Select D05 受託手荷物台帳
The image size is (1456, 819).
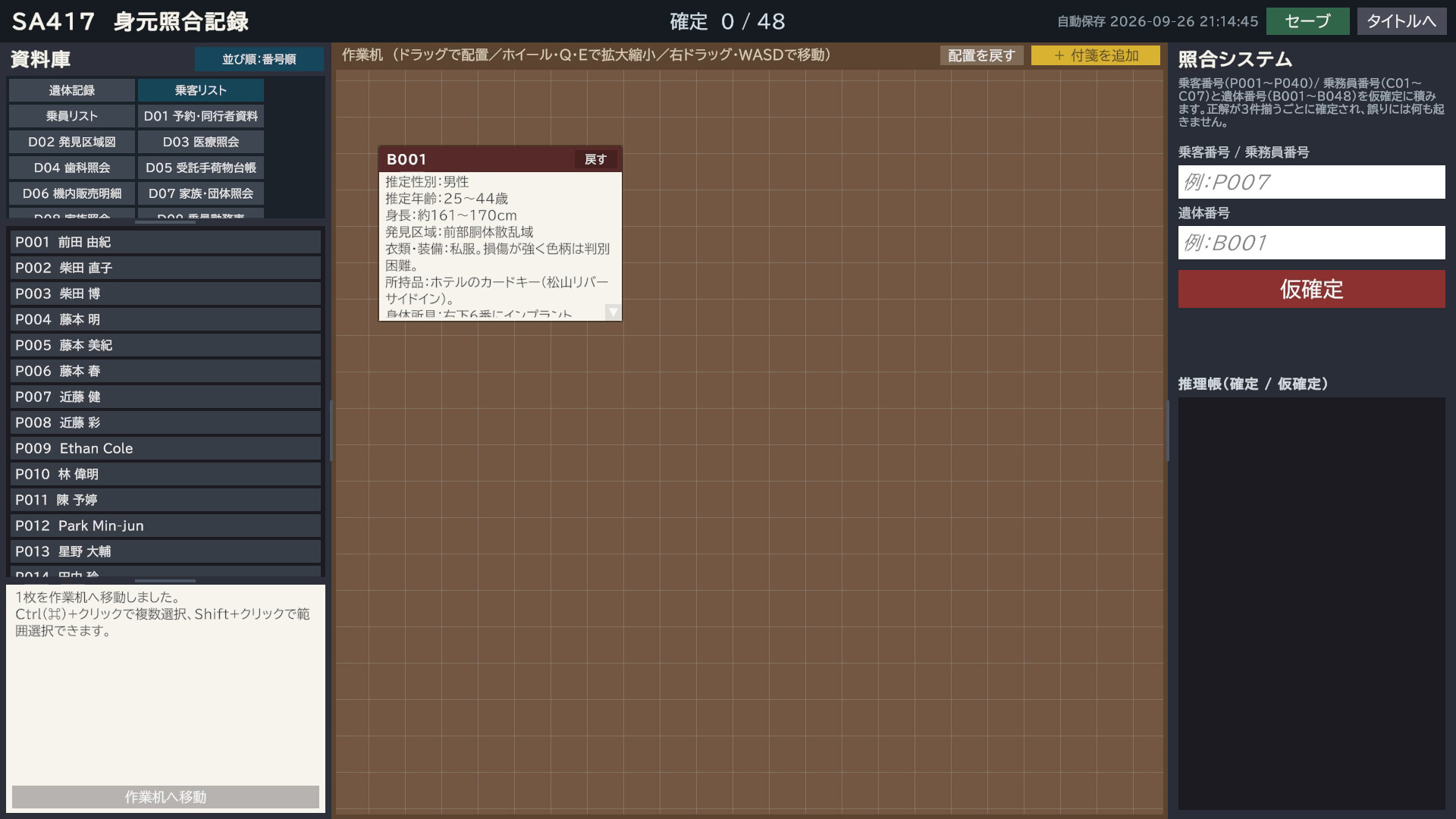[201, 168]
